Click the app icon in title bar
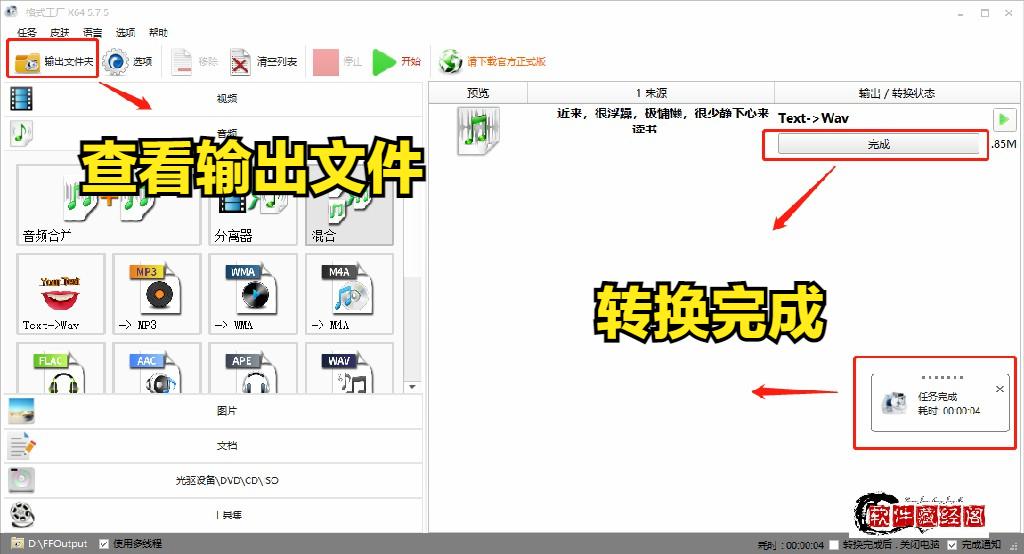This screenshot has width=1024, height=554. click(x=11, y=11)
